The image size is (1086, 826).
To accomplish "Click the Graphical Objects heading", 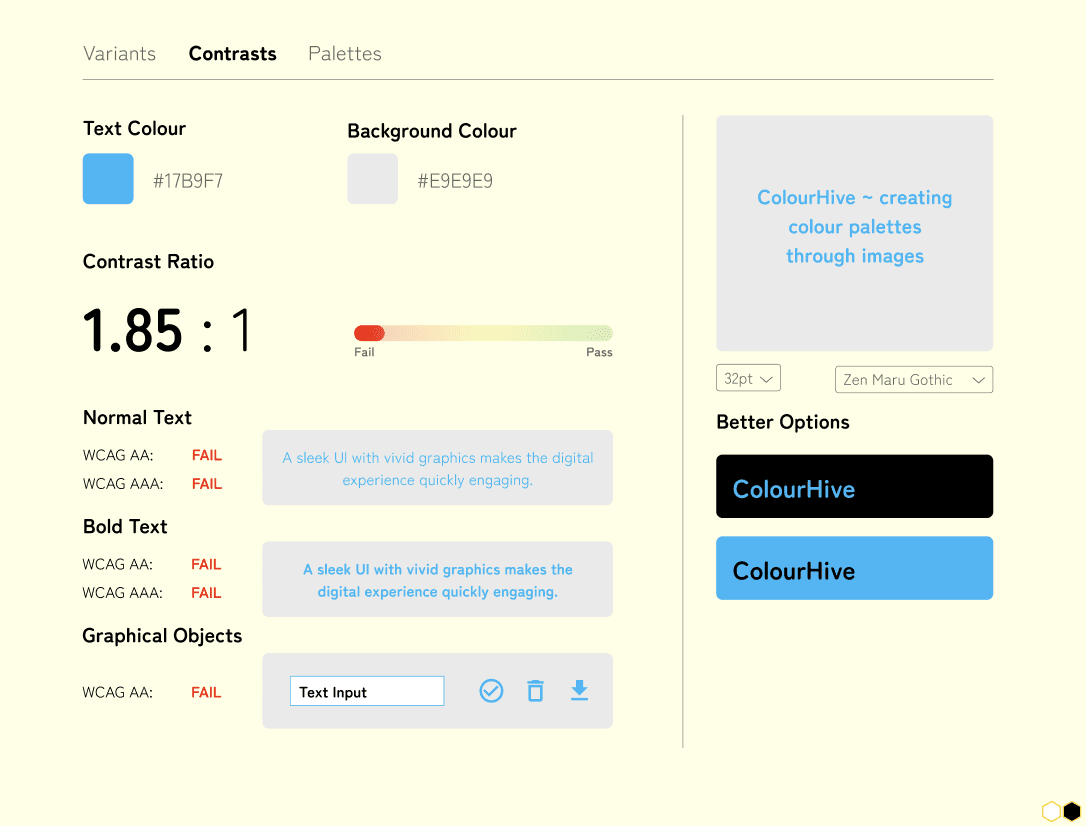I will (x=162, y=636).
